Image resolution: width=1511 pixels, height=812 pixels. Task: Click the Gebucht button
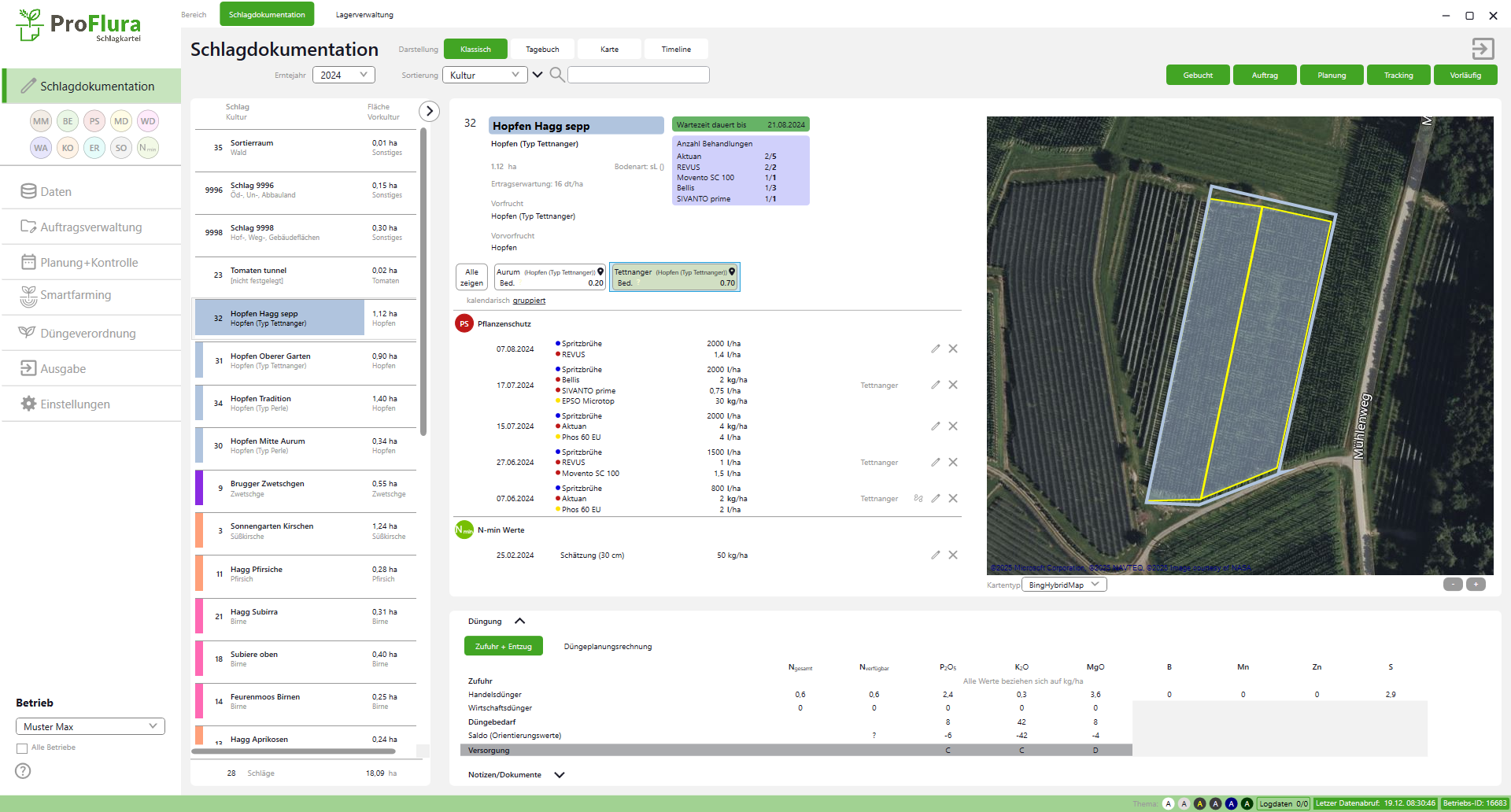tap(1197, 76)
